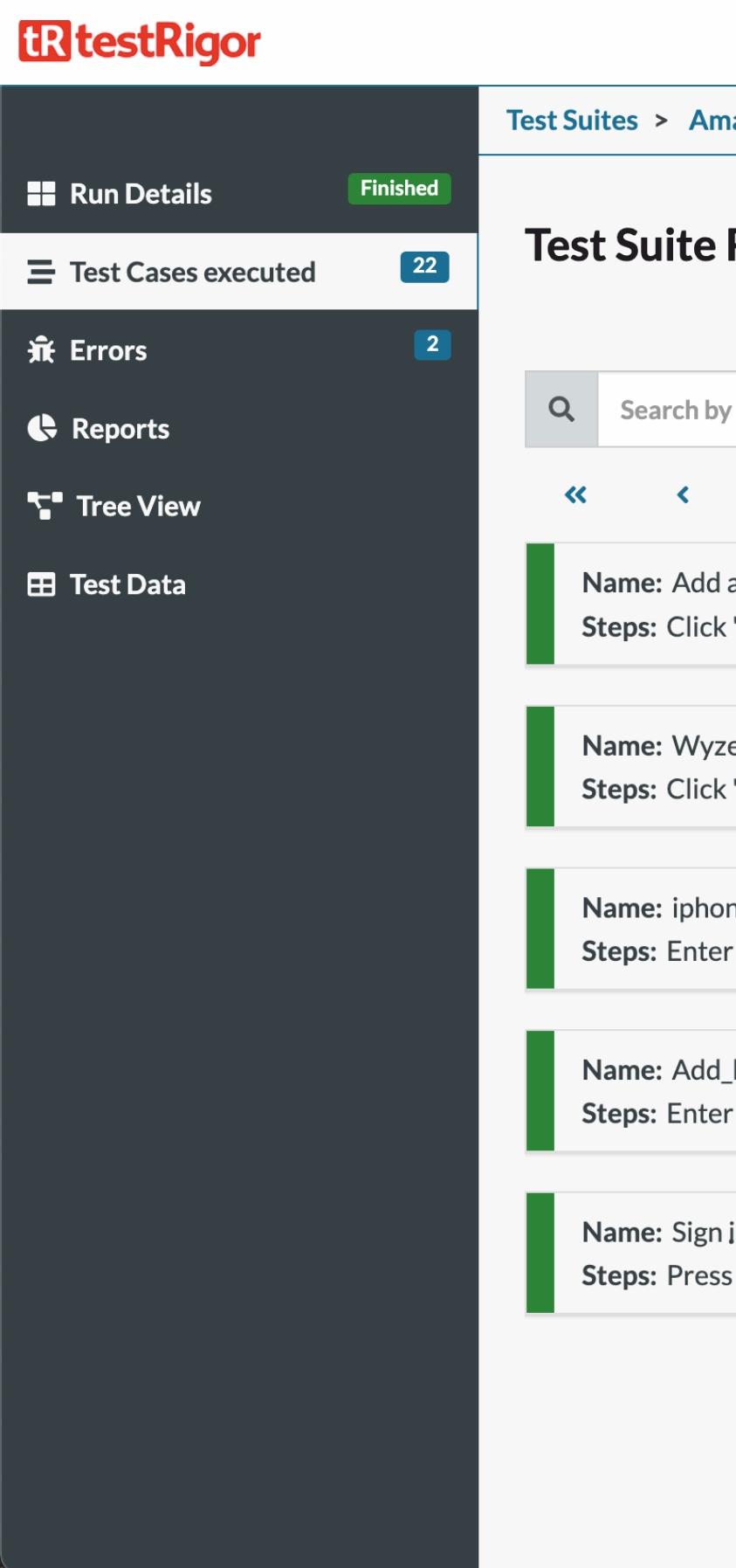
Task: Select Test Cases executed in sidebar
Action: (192, 273)
